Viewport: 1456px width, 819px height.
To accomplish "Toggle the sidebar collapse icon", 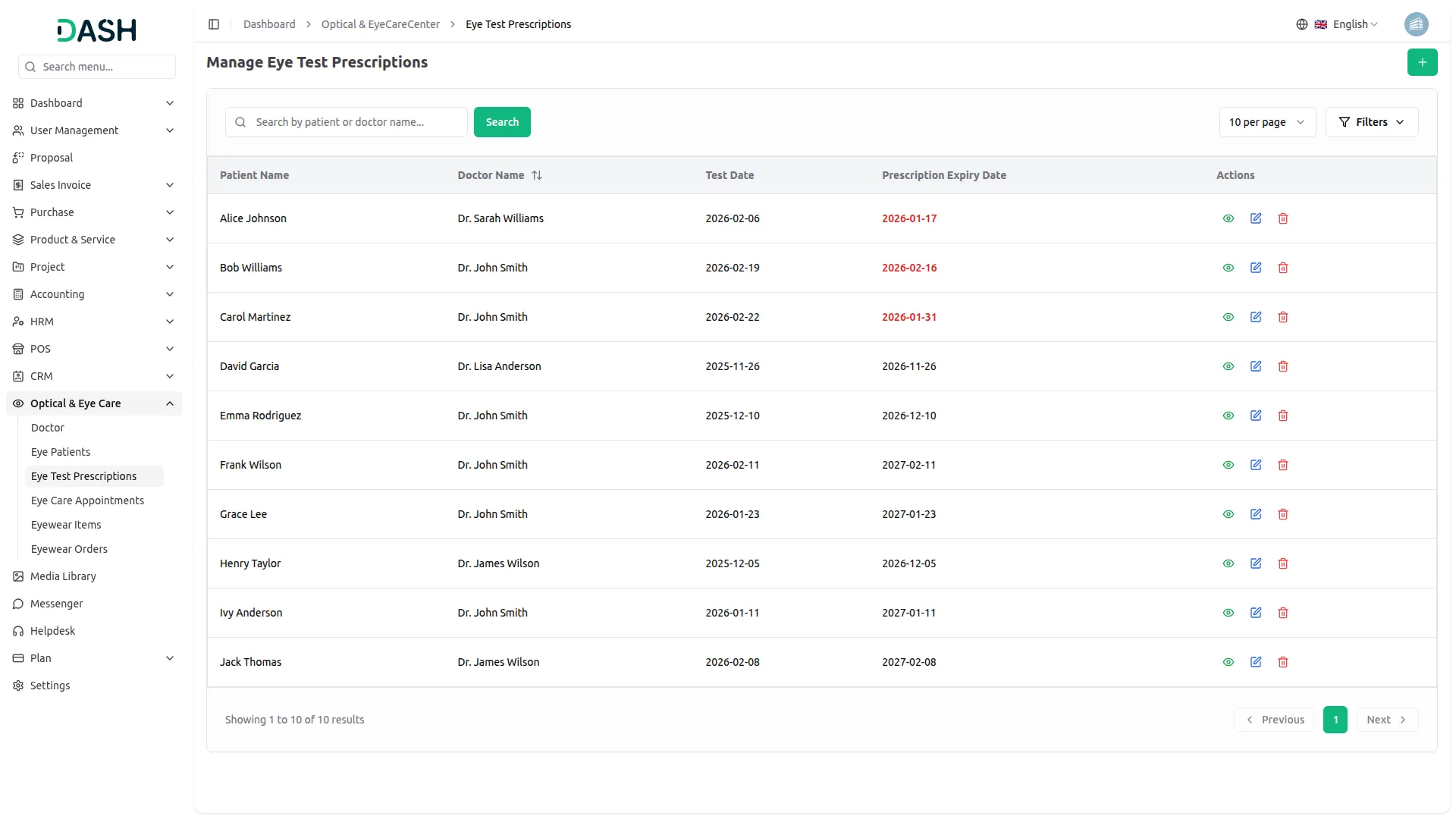I will (214, 24).
